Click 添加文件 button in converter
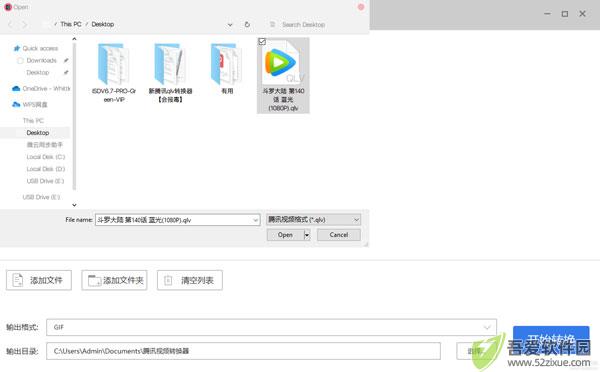 [x=39, y=280]
